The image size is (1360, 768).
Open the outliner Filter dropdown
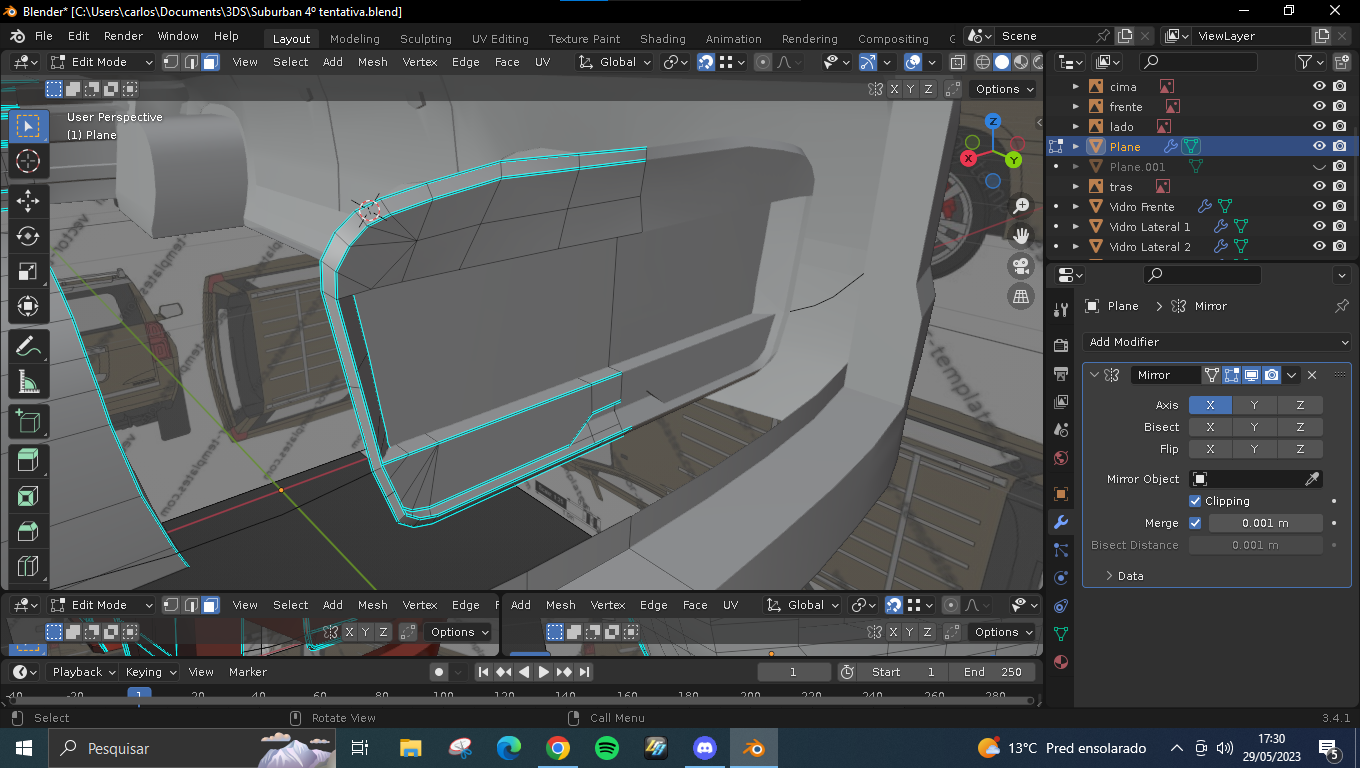click(1311, 62)
